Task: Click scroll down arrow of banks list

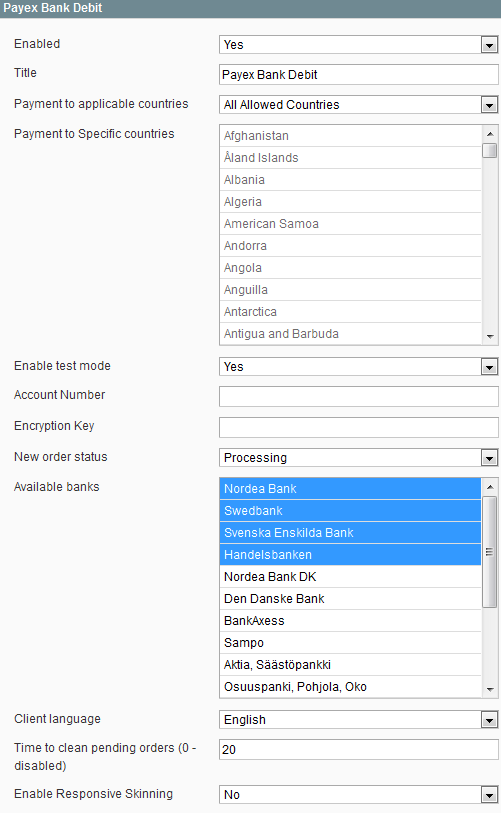Action: [x=490, y=690]
